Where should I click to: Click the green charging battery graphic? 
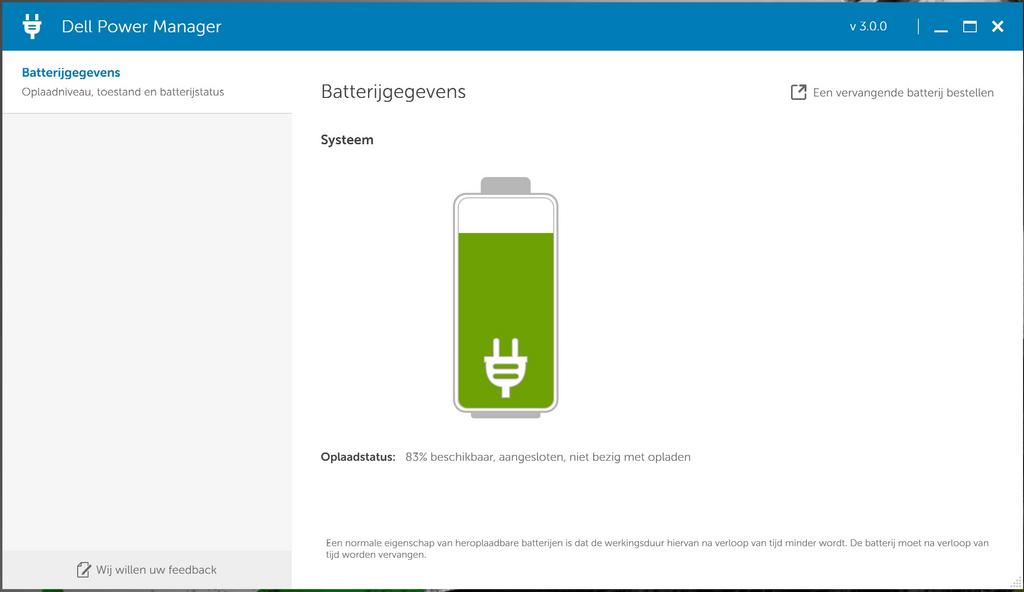pyautogui.click(x=505, y=297)
